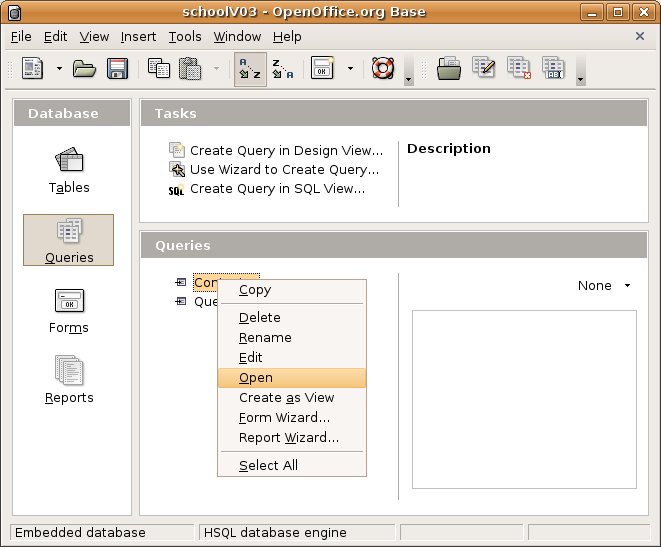Choose Open from context menu
The height and width of the screenshot is (547, 661).
(292, 378)
